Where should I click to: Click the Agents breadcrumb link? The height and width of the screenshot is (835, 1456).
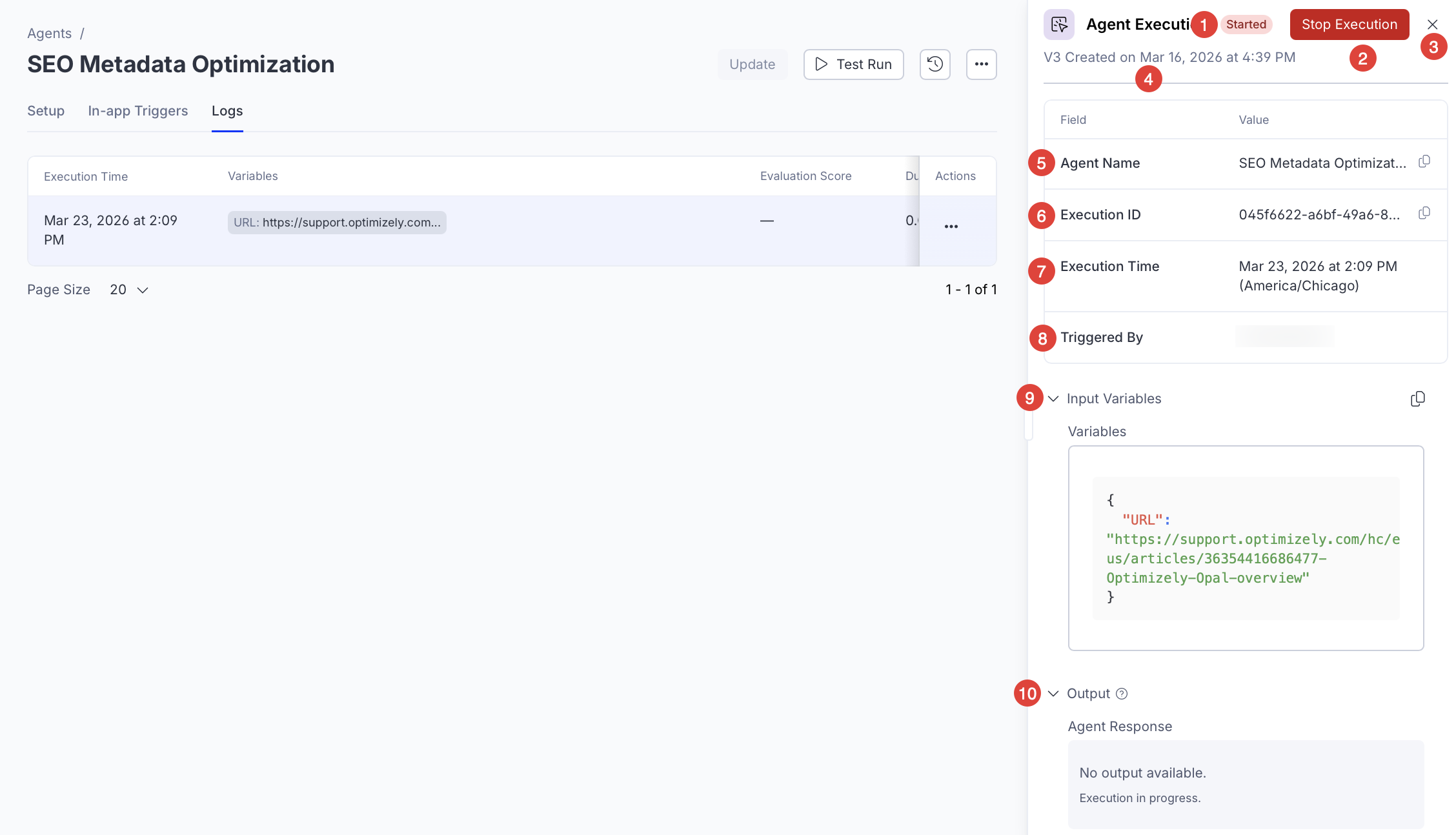49,34
